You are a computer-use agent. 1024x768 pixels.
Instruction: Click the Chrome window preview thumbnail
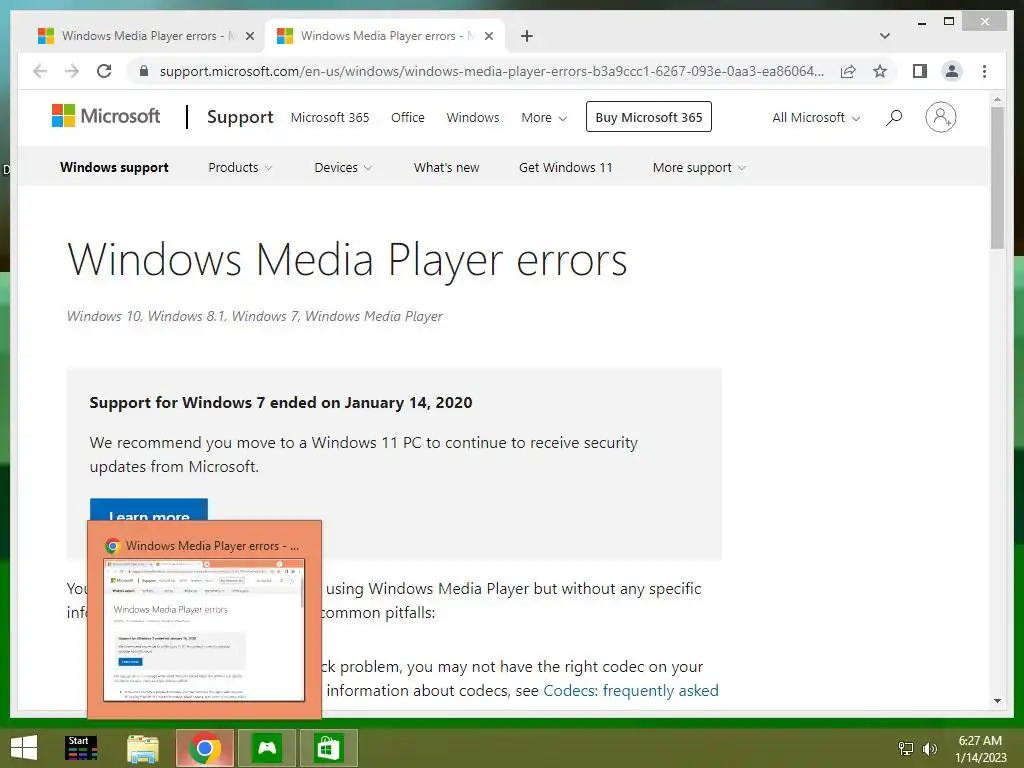pos(204,630)
